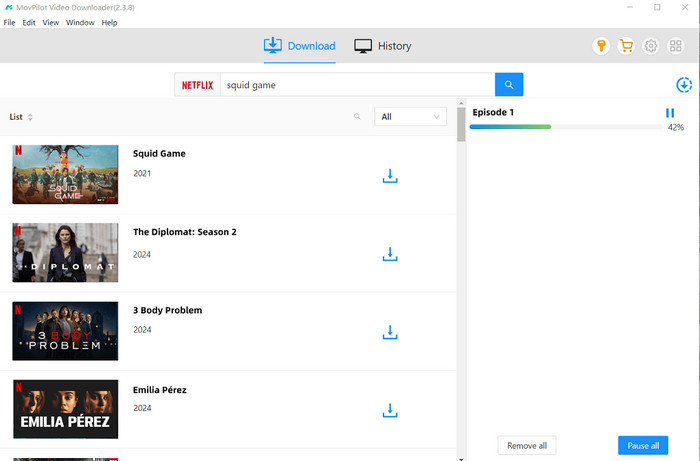Maximize the MovPilot window
Viewport: 700px width, 461px height.
coord(657,7)
